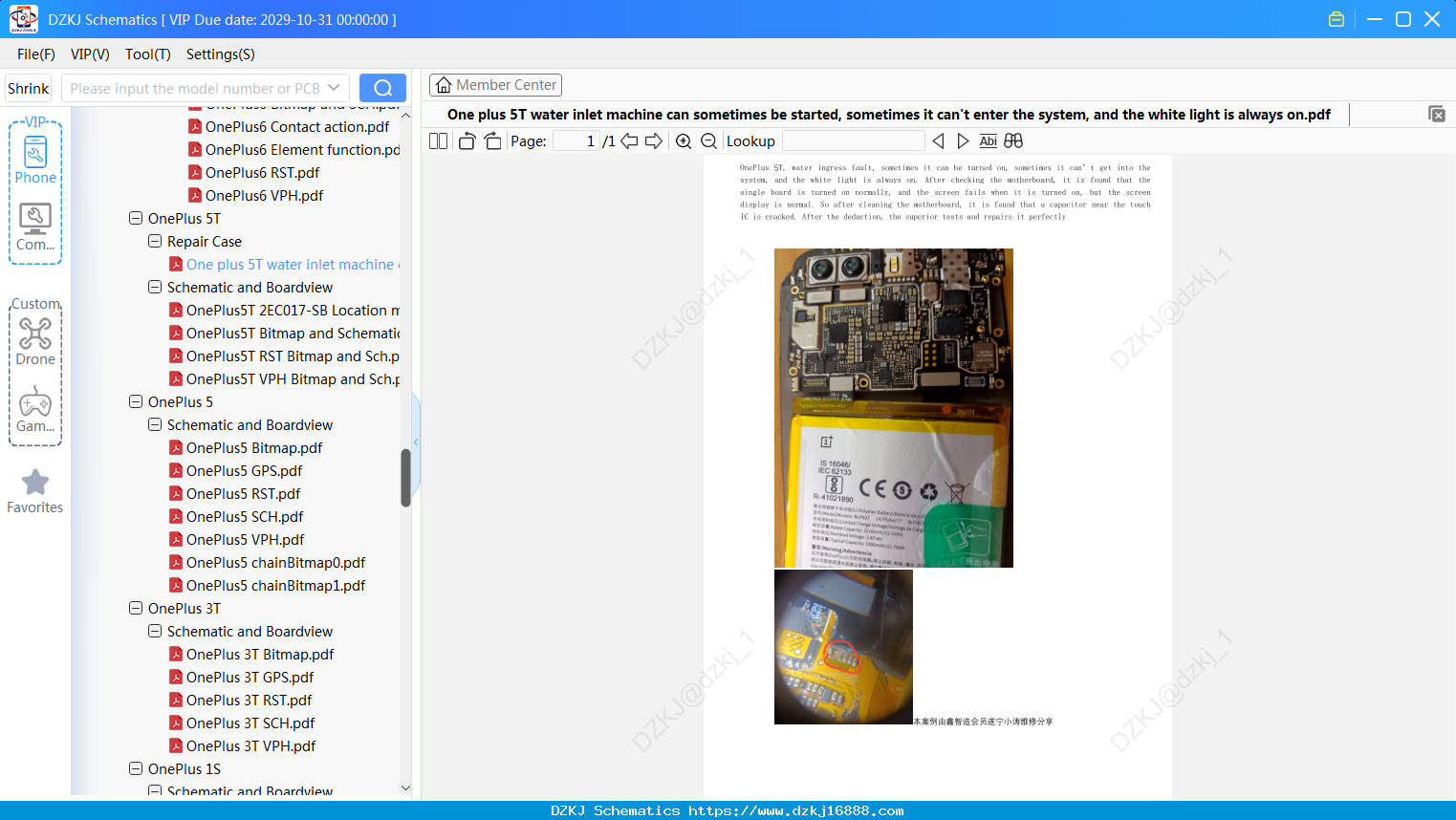Go to next page arrow
Screen dimensions: 1456x820
point(654,140)
